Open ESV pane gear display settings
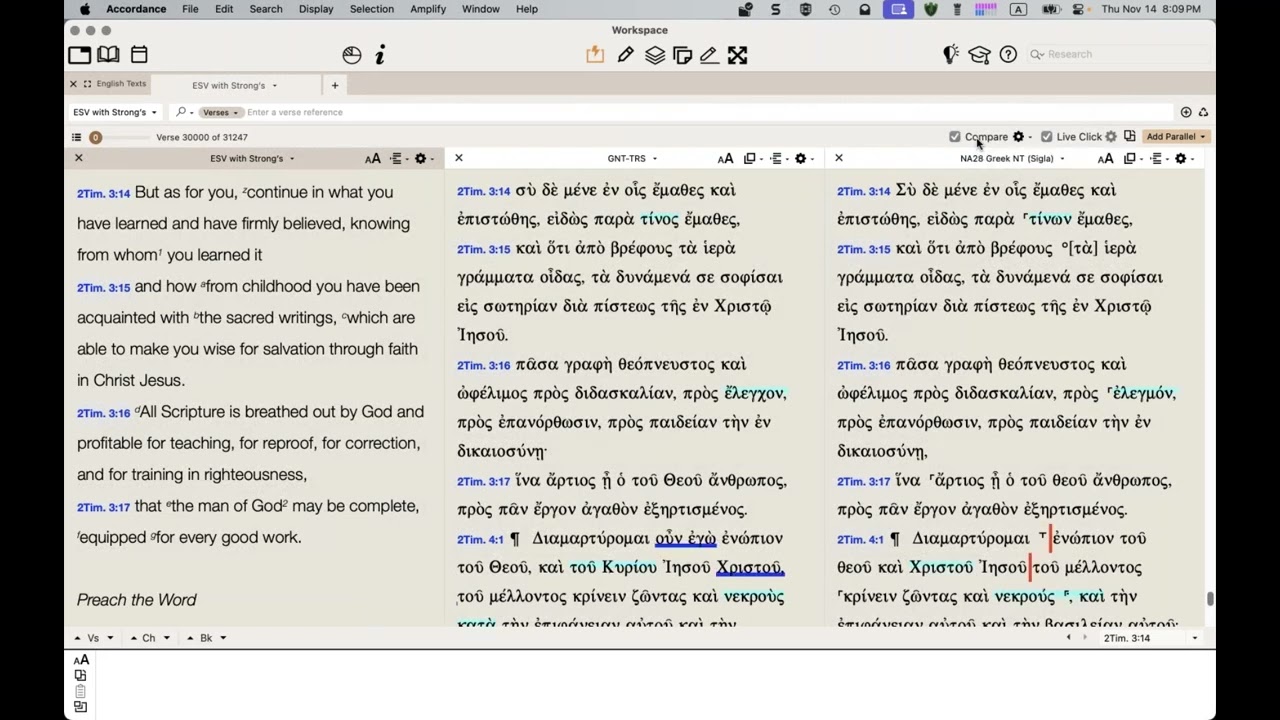Viewport: 1280px width, 720px height. (x=424, y=159)
